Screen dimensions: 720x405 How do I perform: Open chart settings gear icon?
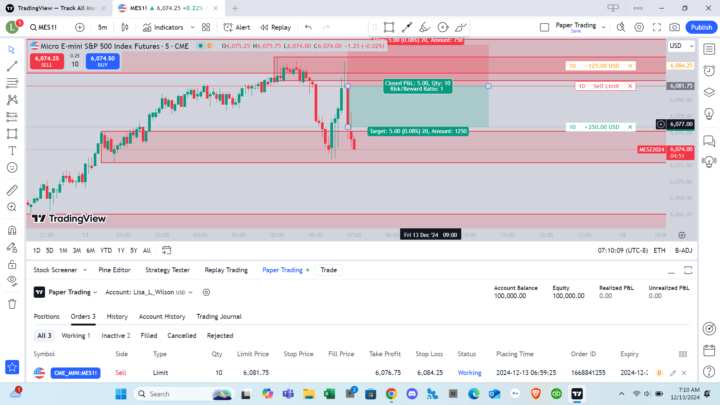pos(639,28)
